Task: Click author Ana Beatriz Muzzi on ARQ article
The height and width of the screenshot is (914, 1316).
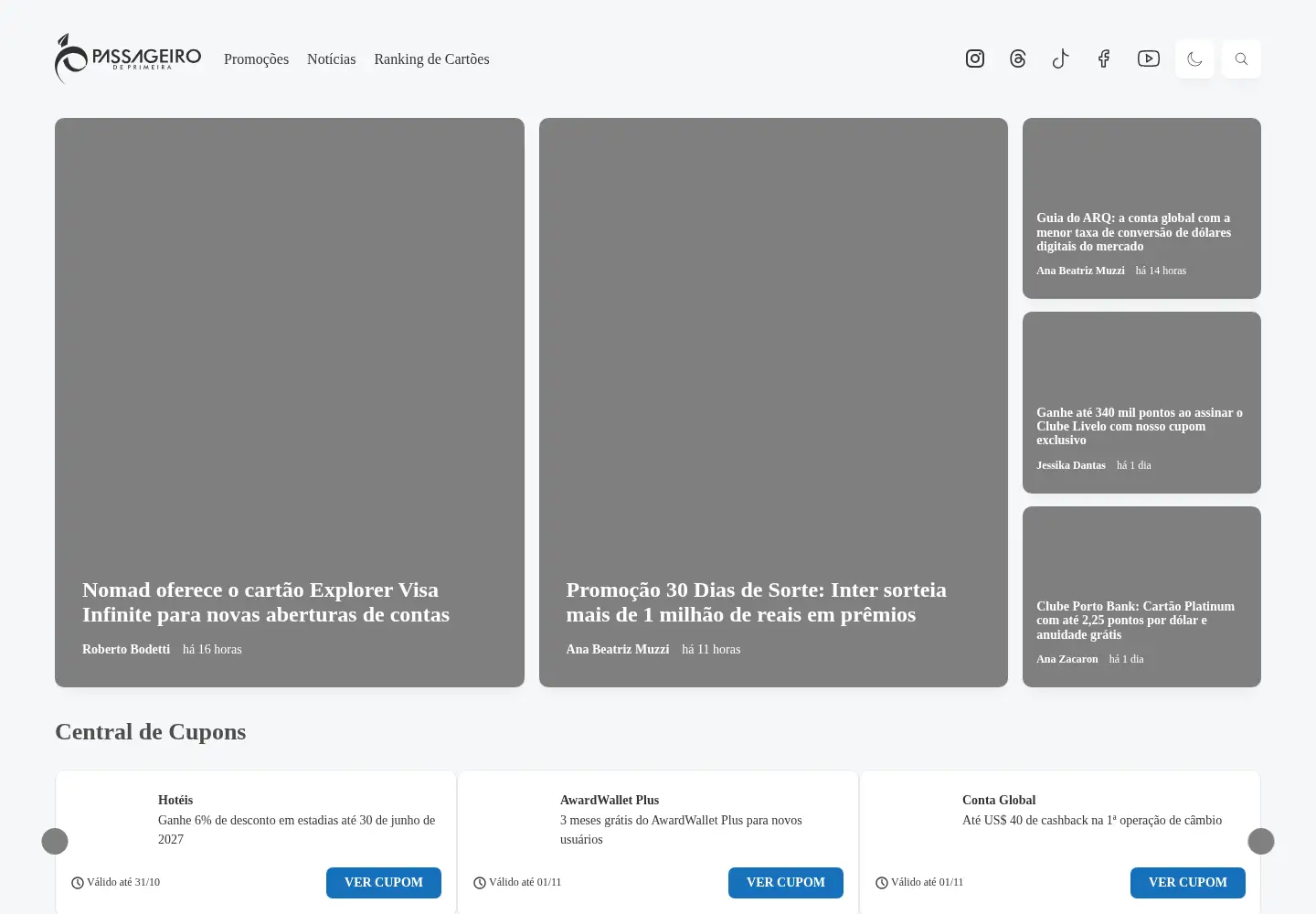Action: (x=1080, y=271)
